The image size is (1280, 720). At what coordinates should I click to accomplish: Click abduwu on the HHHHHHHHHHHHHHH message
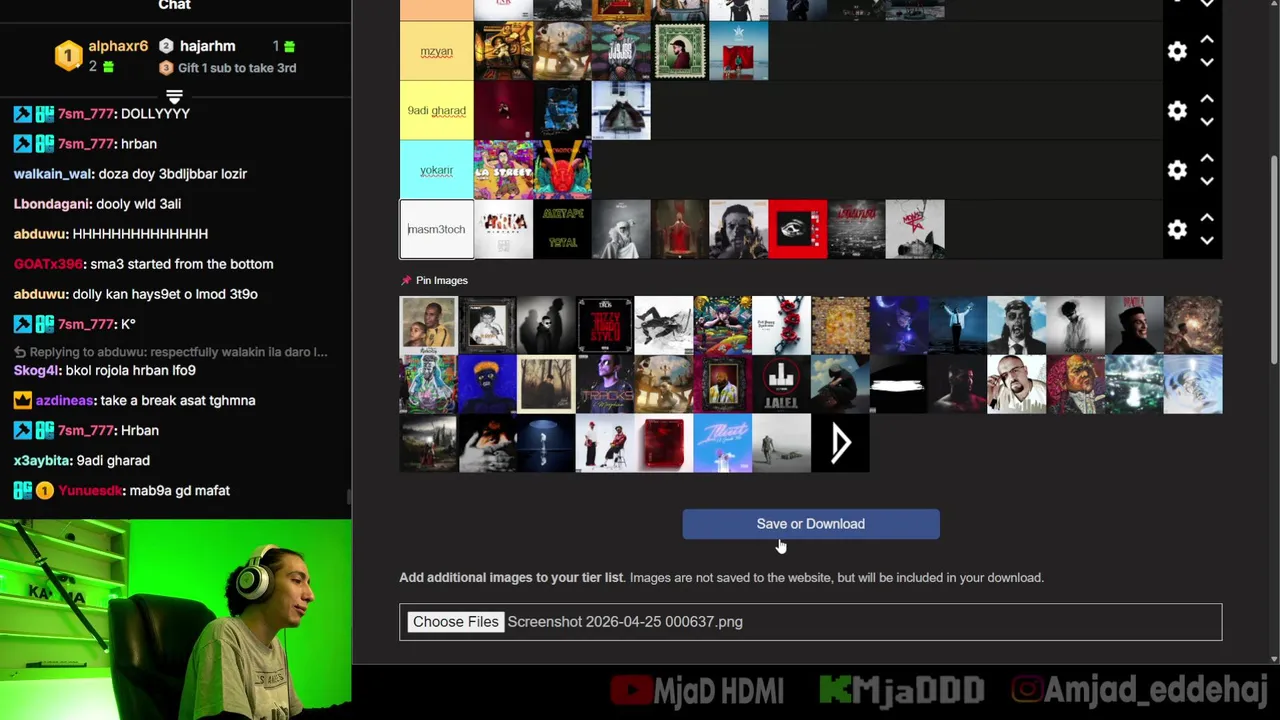[41, 234]
